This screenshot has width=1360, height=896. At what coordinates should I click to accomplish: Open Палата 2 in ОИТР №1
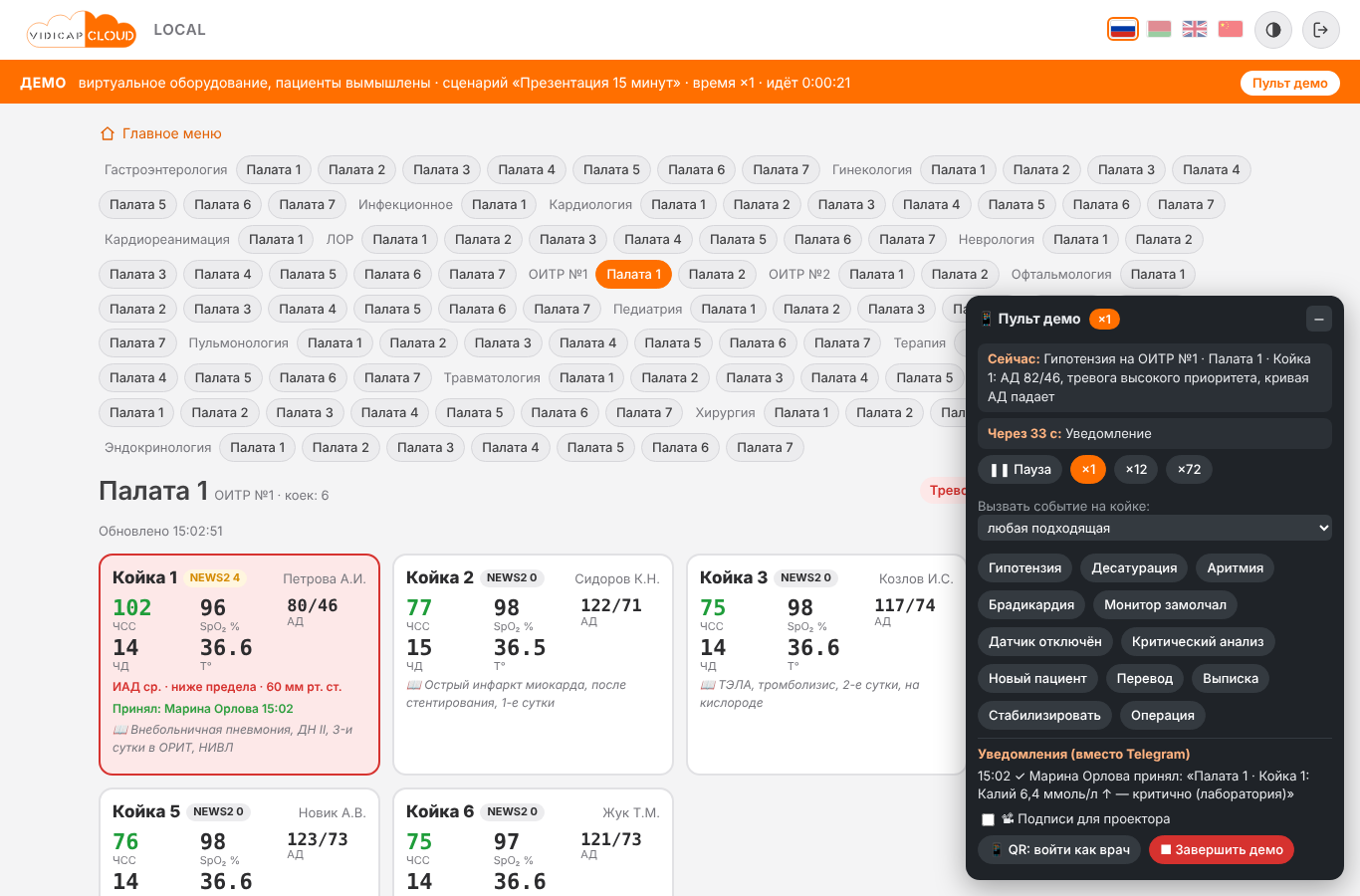(x=717, y=274)
